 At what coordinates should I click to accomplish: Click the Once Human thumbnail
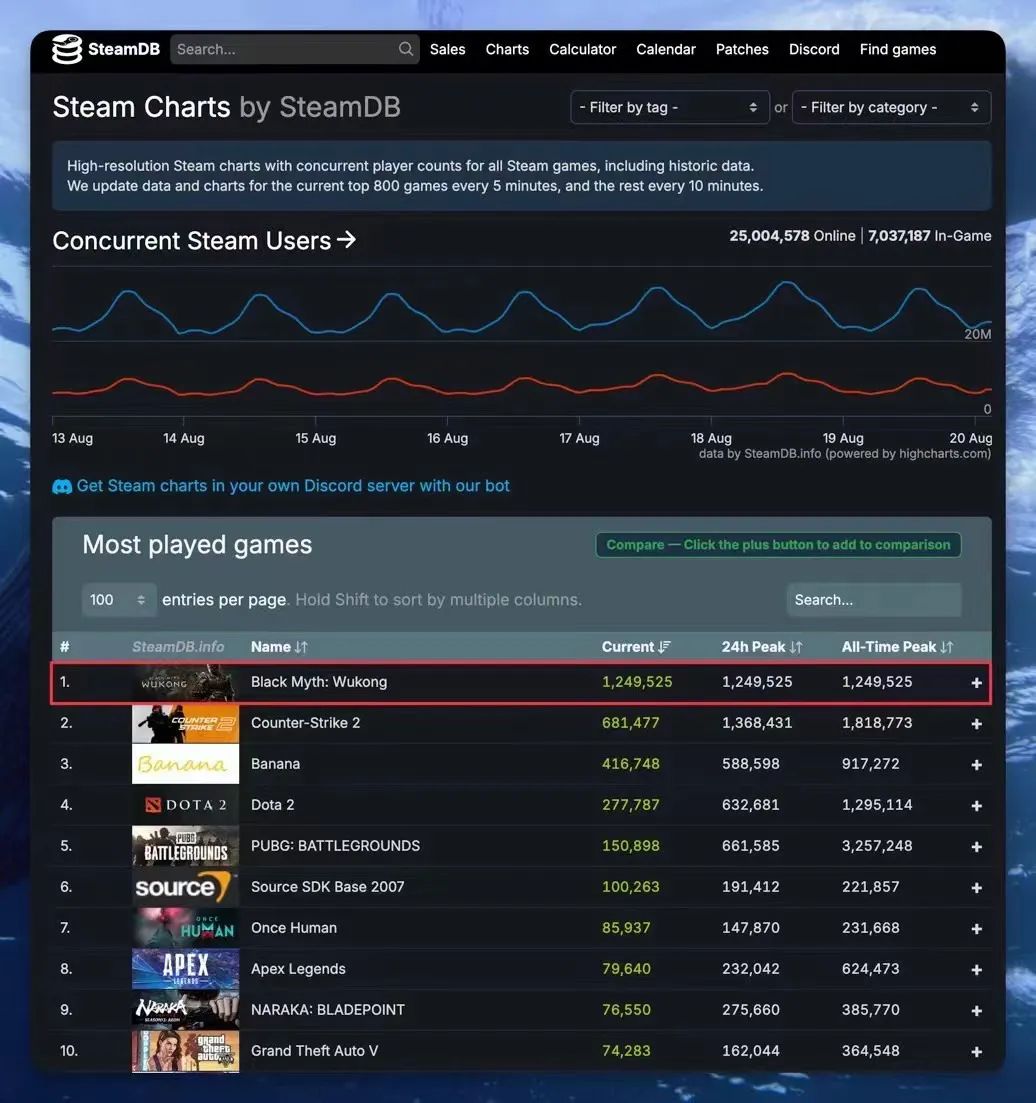pos(185,928)
